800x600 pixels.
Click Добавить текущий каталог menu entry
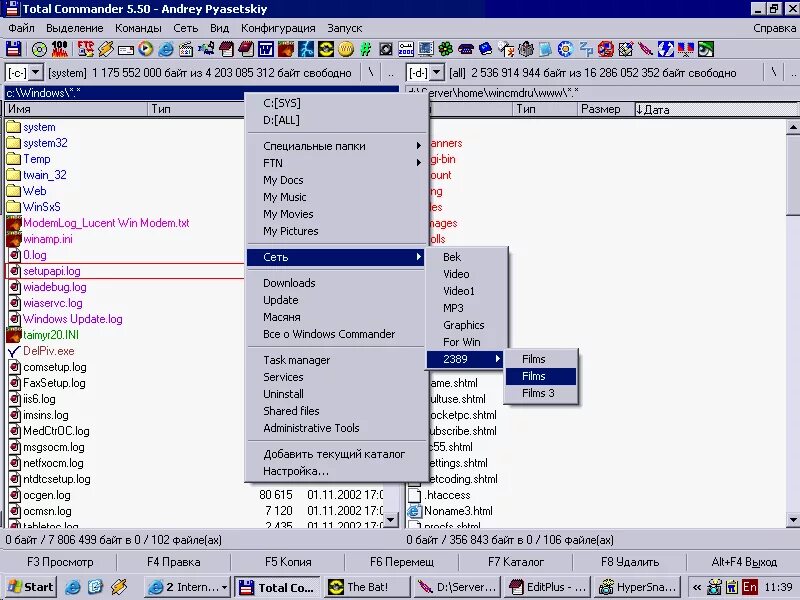[x=336, y=454]
